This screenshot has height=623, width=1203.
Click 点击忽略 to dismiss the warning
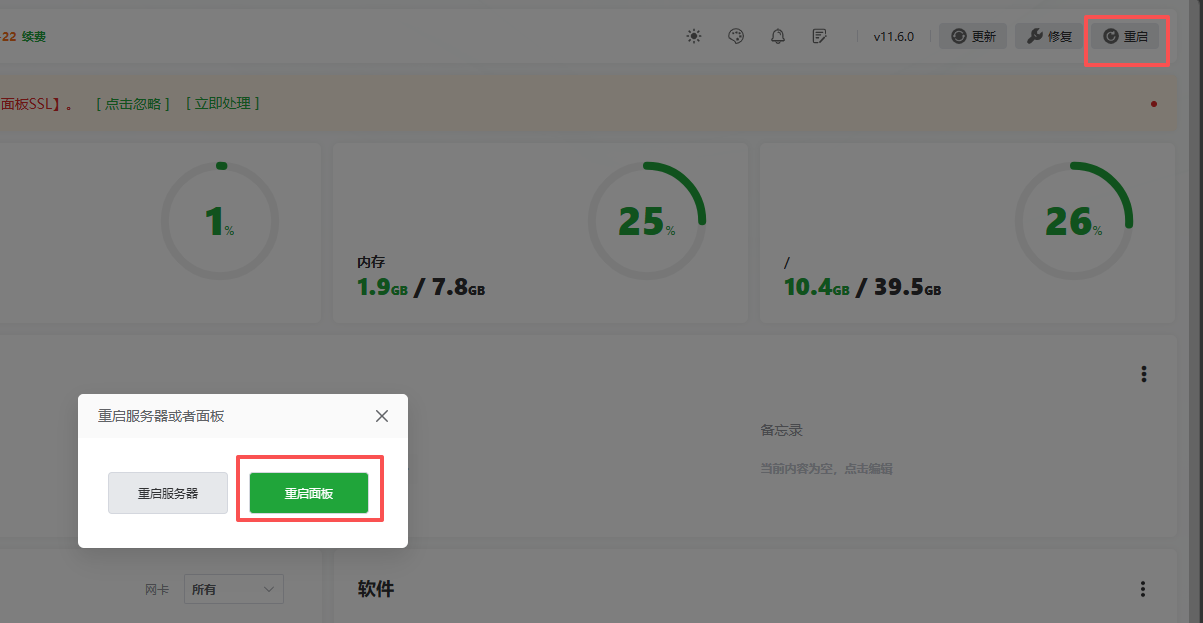(x=133, y=103)
